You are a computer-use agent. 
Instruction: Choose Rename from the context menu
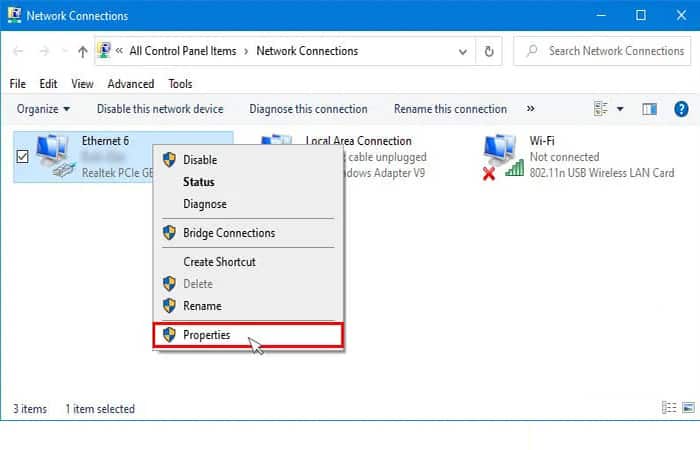click(x=248, y=306)
